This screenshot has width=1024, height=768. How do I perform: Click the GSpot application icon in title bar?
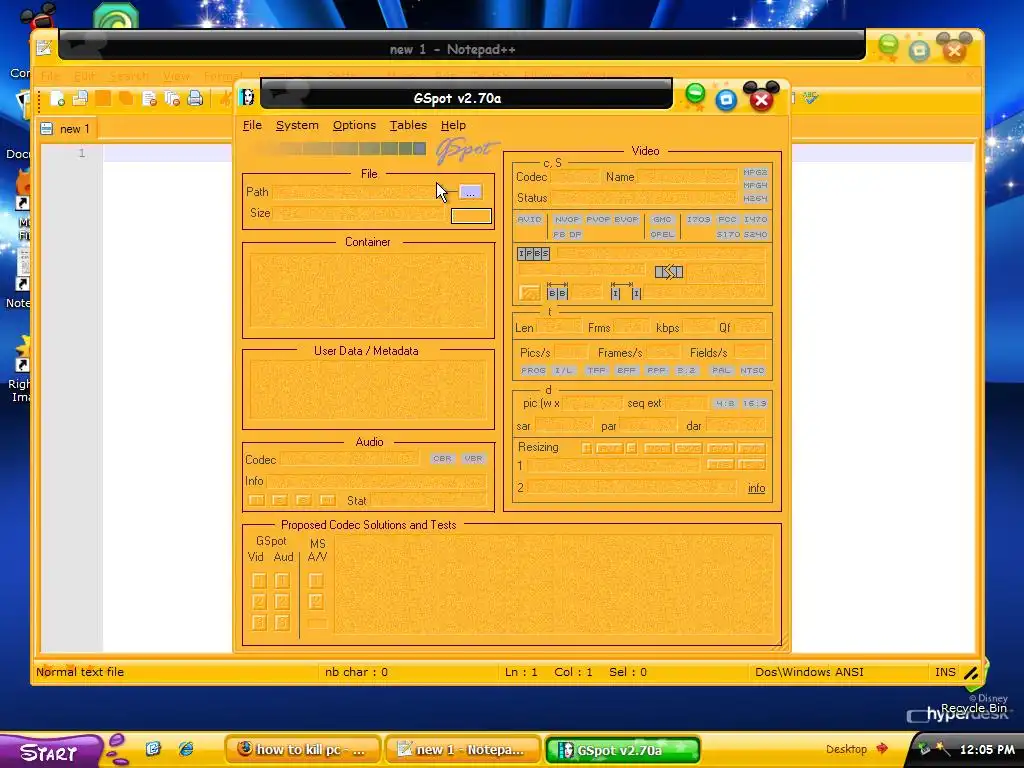247,97
